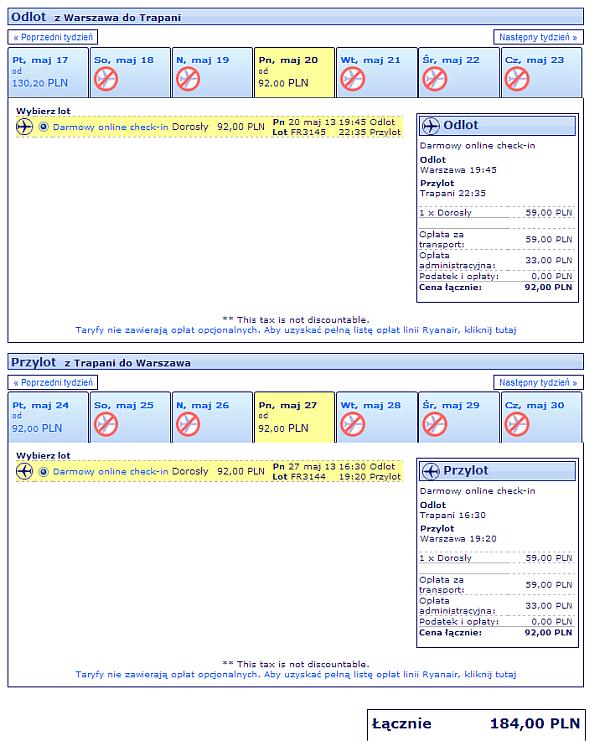Select radio button for flight FR3145
Image resolution: width=590 pixels, height=741 pixels.
click(x=43, y=127)
